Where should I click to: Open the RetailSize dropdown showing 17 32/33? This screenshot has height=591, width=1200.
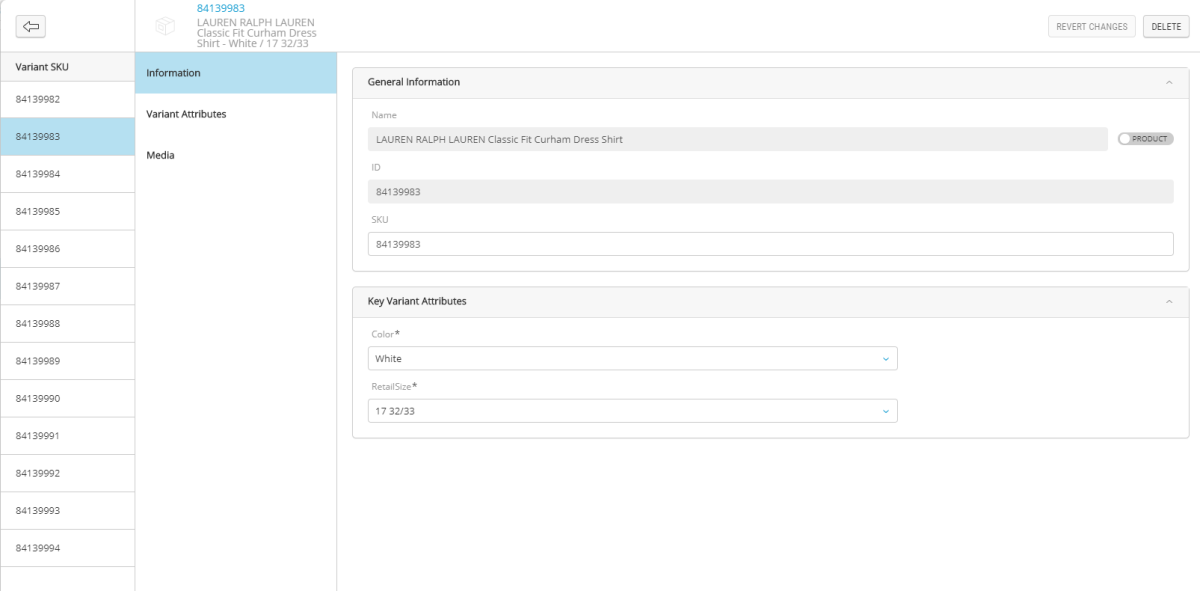tap(632, 411)
